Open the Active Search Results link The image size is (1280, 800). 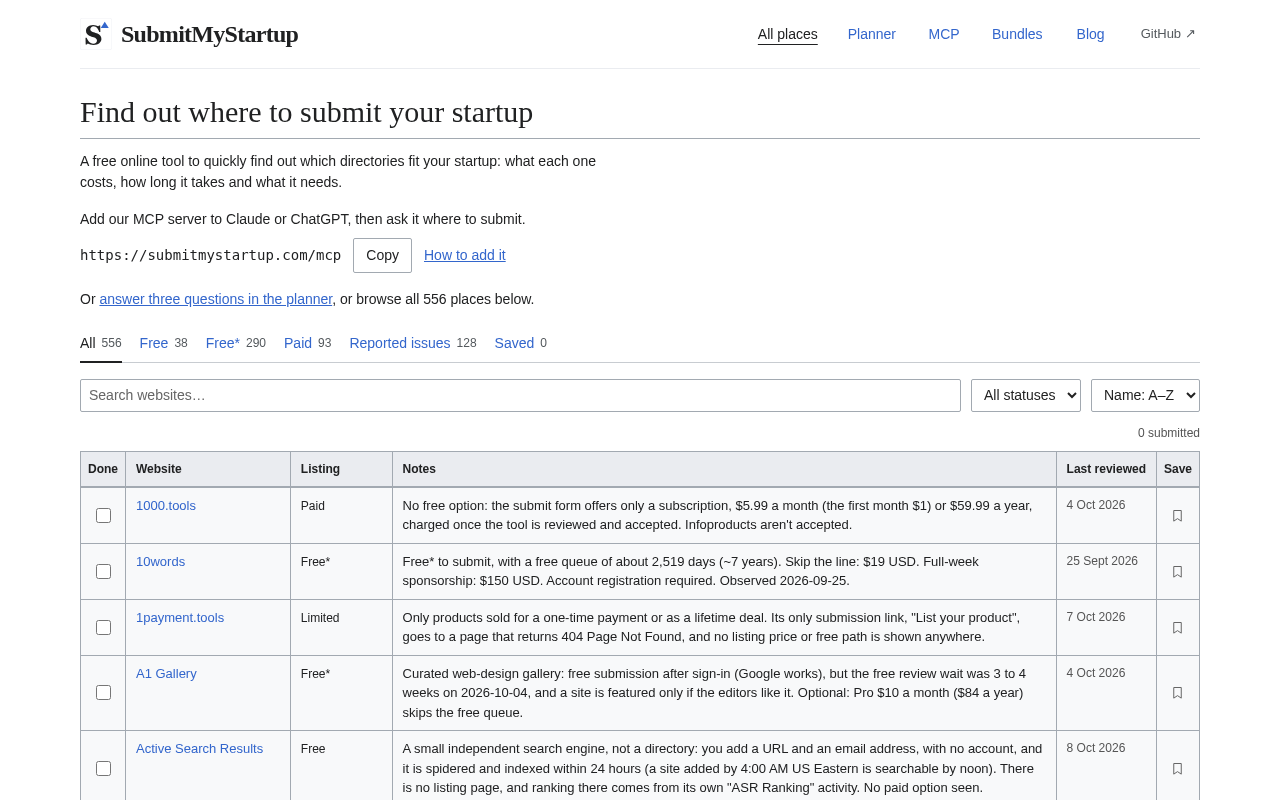200,749
